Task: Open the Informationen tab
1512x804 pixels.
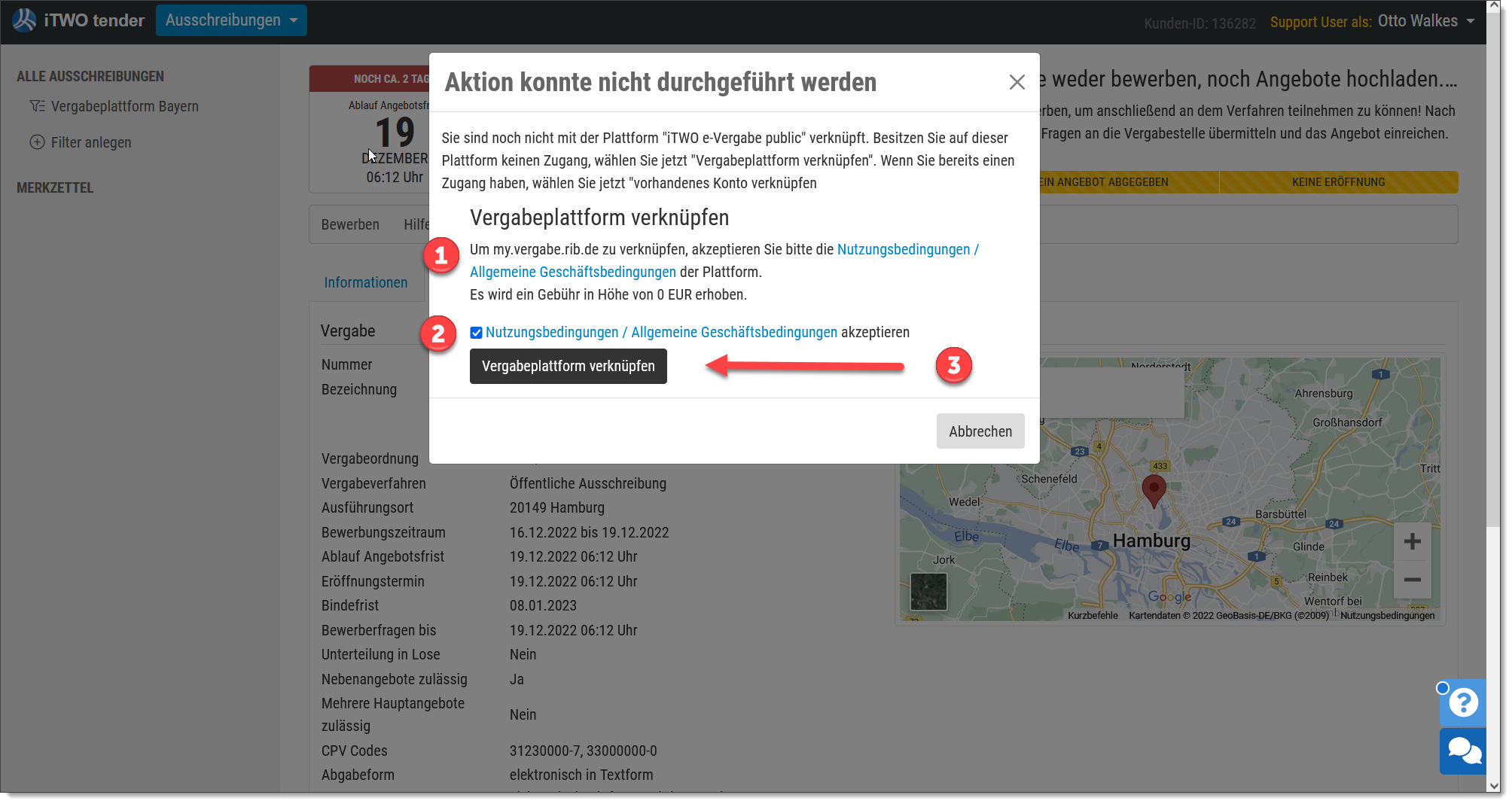Action: (366, 282)
